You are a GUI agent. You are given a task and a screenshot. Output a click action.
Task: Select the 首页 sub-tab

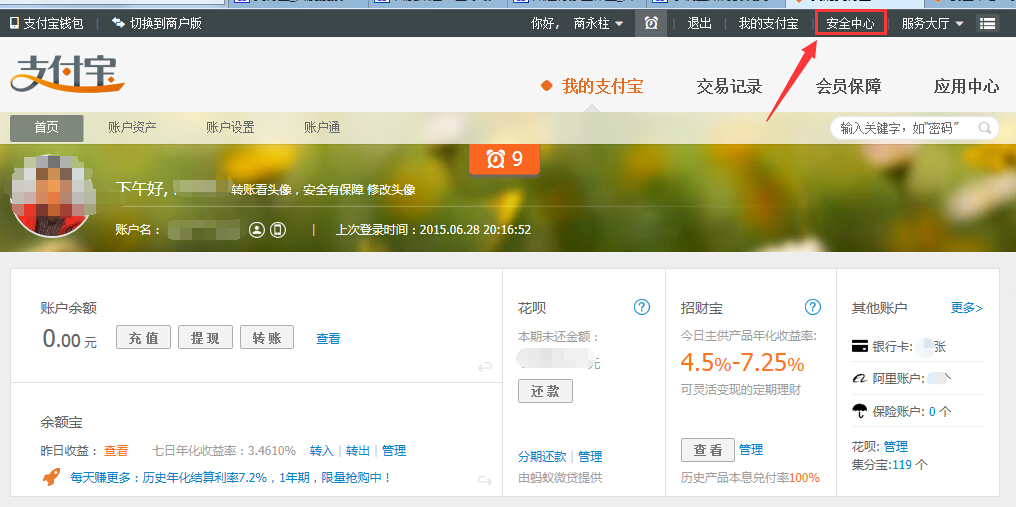coord(47,128)
